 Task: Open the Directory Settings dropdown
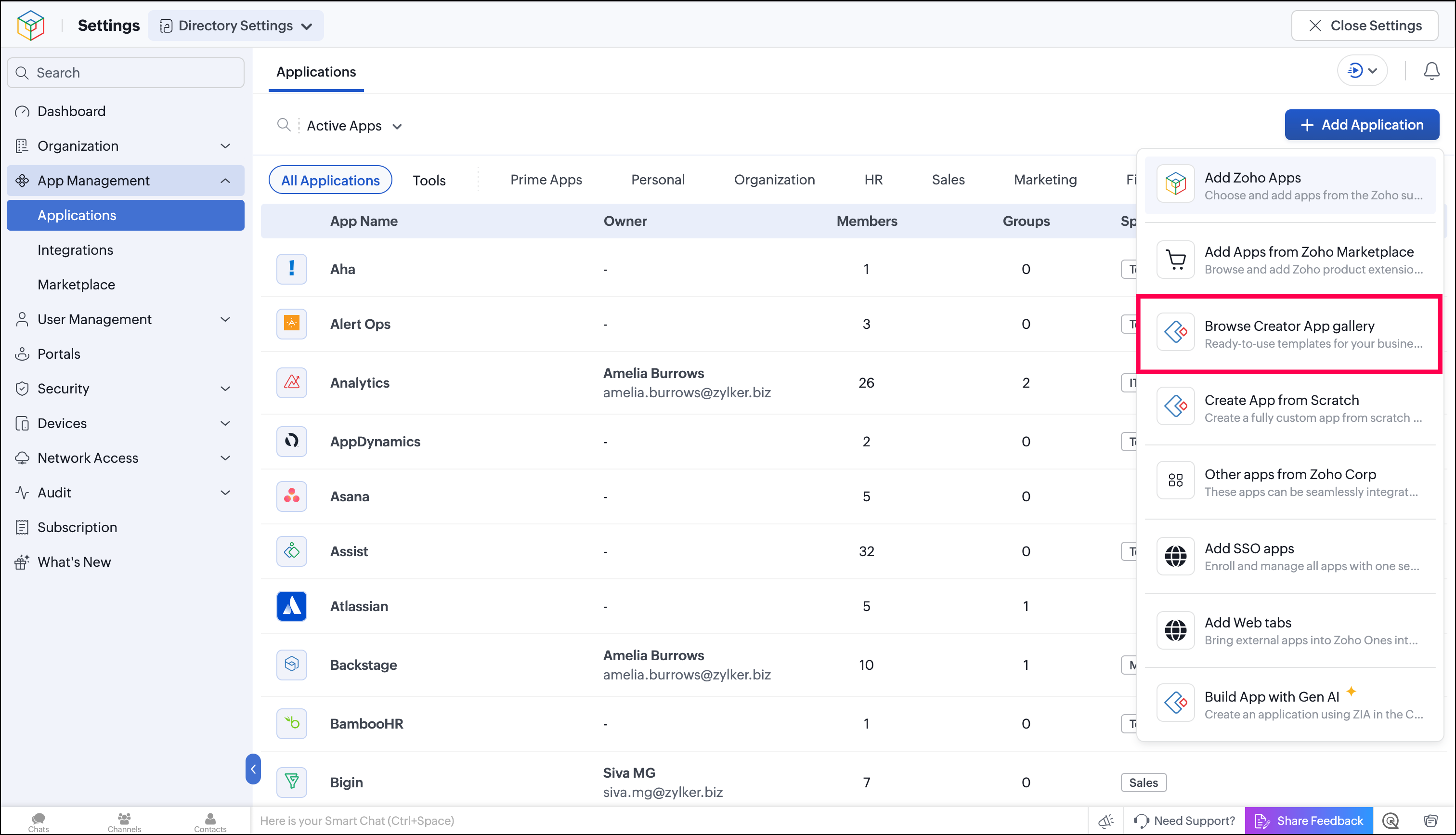[x=235, y=26]
